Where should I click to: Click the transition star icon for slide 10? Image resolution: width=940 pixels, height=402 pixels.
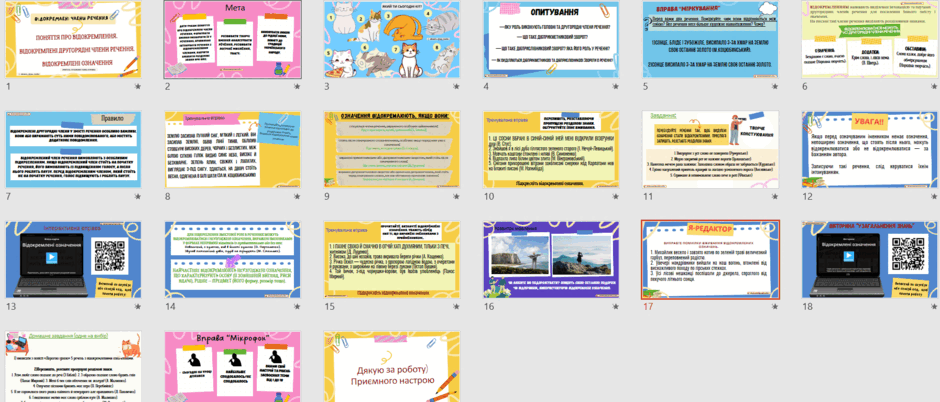point(616,197)
